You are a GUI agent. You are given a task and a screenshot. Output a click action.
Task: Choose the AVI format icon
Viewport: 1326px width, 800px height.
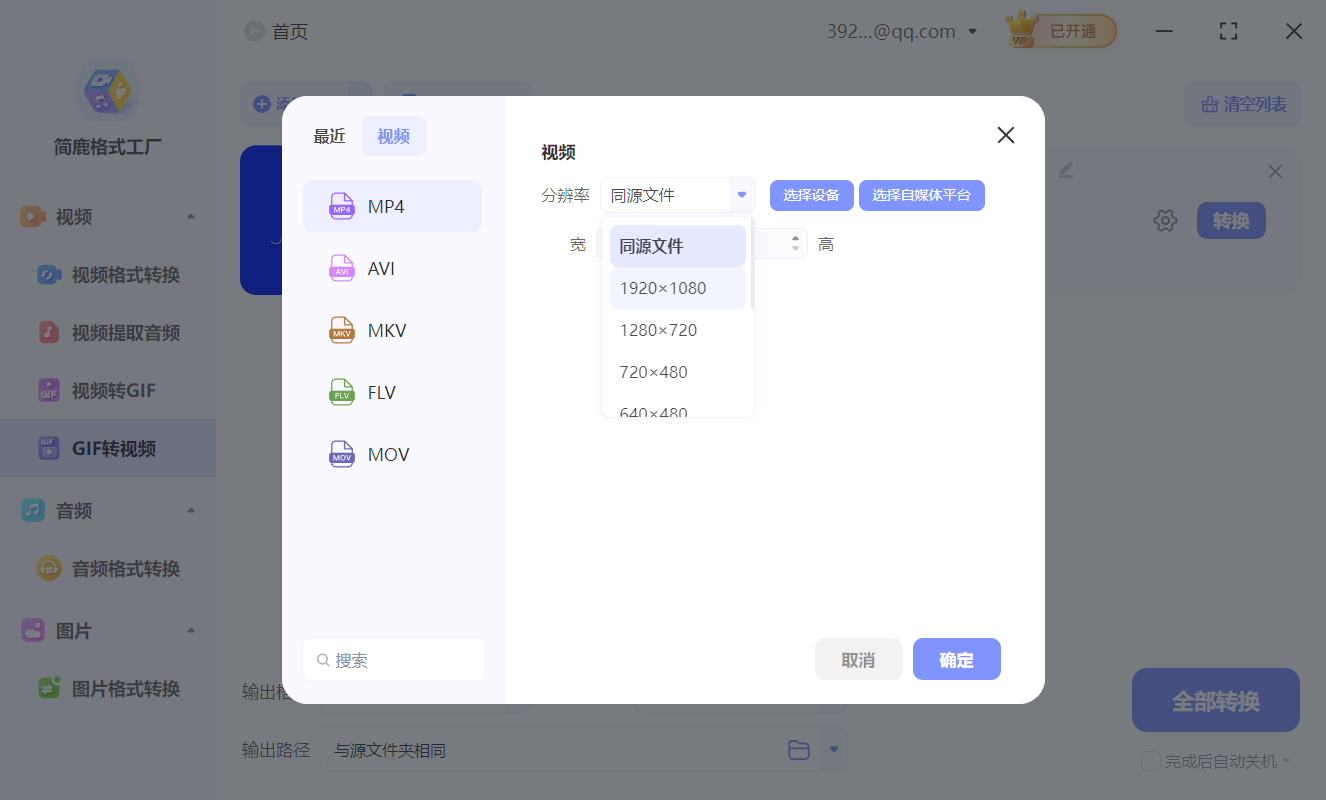(342, 268)
